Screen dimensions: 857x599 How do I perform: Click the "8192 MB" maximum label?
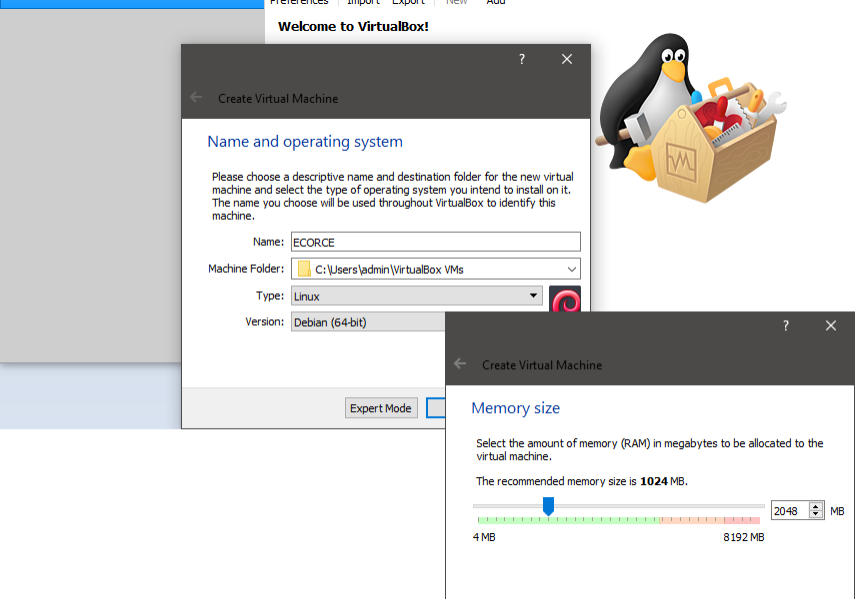(x=744, y=537)
